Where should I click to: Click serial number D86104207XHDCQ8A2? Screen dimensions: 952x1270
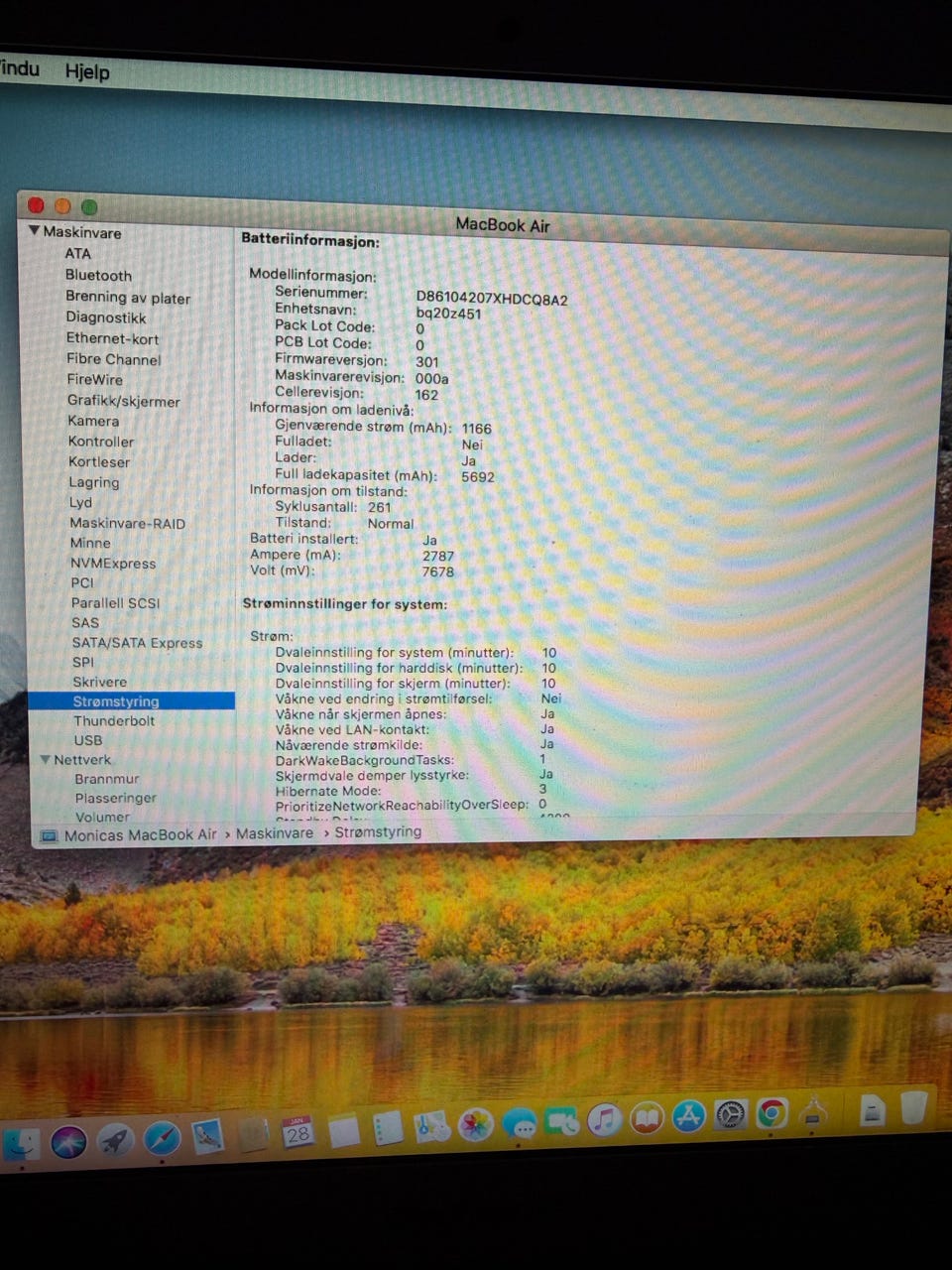coord(492,298)
